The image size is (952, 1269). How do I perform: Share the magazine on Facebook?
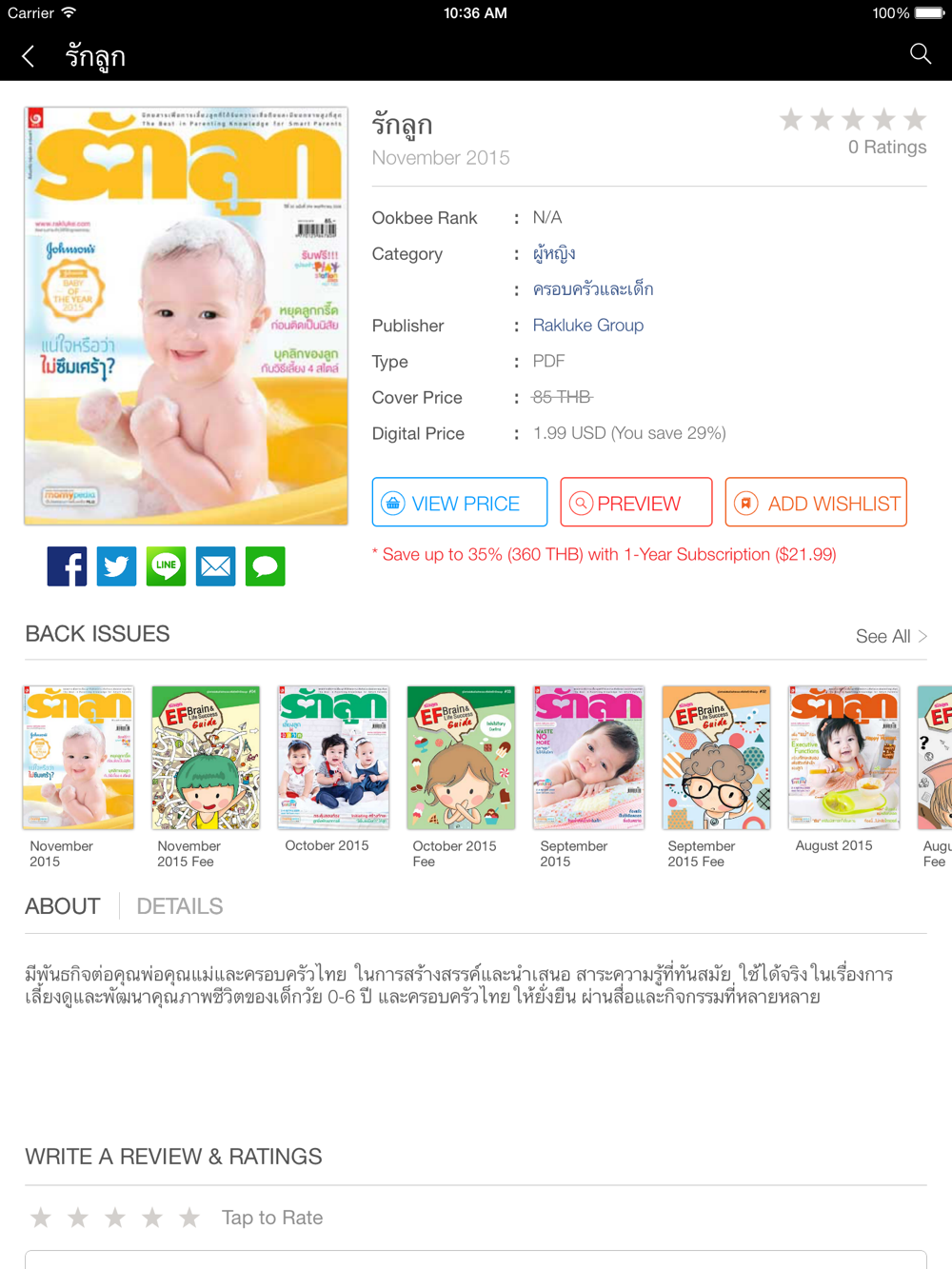point(67,566)
